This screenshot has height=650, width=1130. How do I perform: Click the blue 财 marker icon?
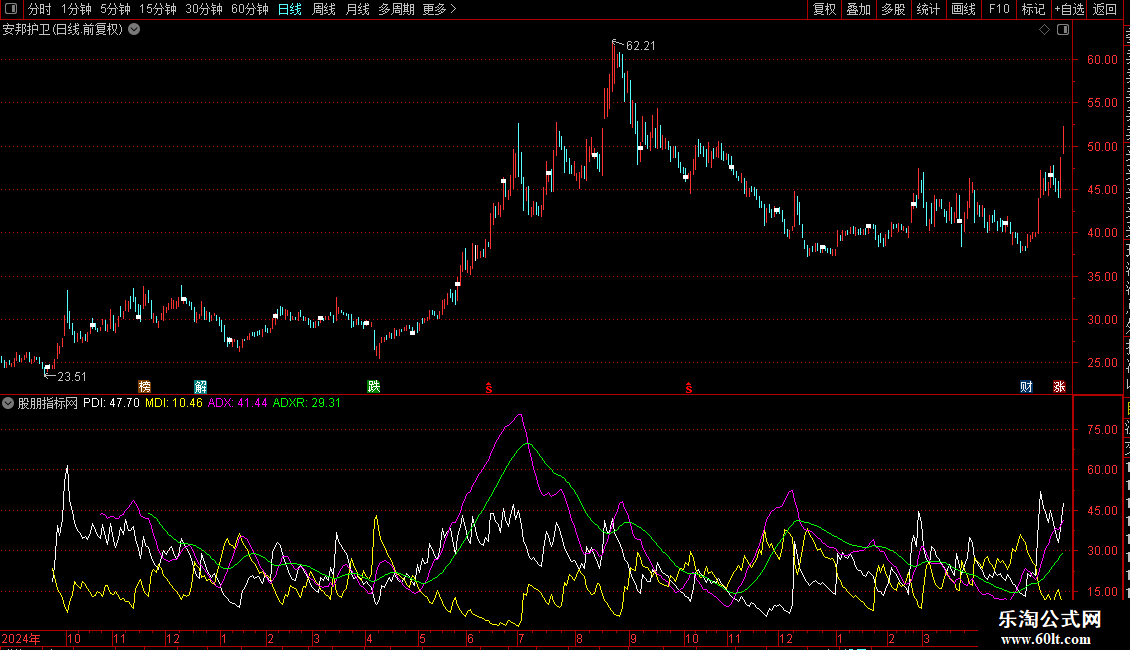(1026, 387)
